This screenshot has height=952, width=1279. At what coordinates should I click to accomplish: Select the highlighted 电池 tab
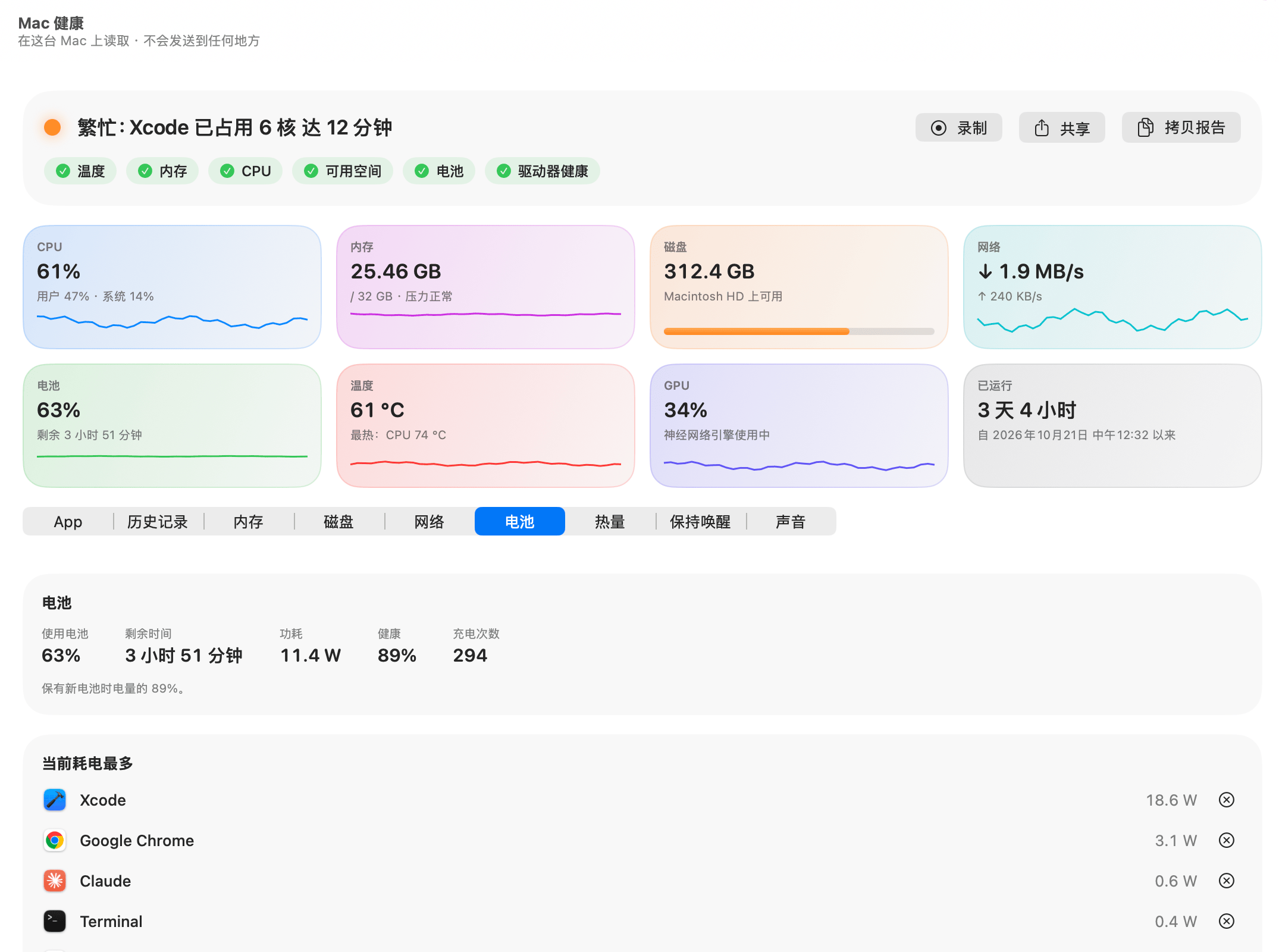point(519,521)
